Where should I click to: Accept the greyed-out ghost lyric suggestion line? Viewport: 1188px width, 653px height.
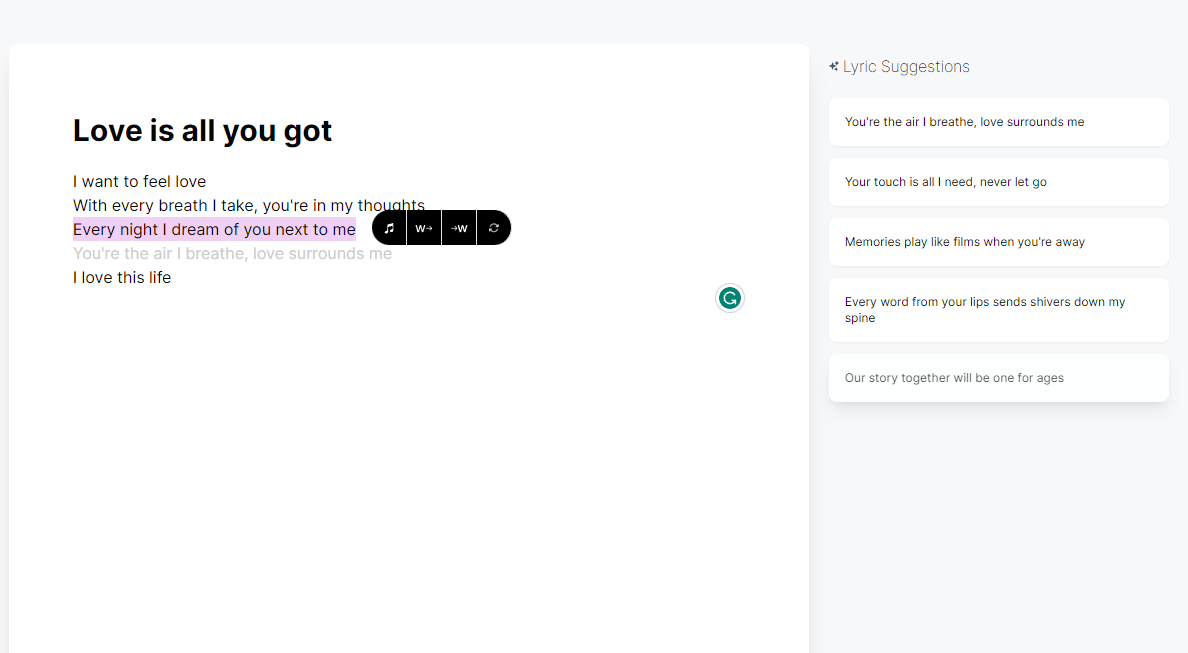pyautogui.click(x=232, y=254)
